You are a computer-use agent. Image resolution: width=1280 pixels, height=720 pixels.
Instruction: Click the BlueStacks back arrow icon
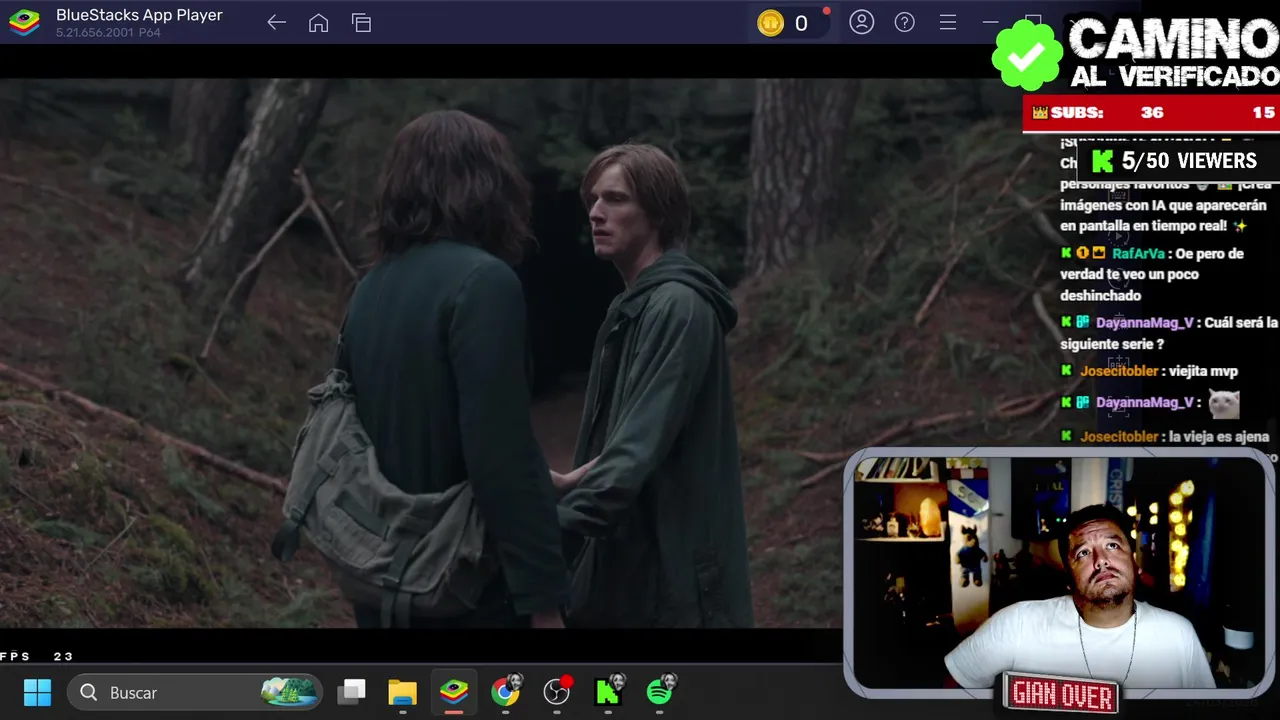point(277,23)
